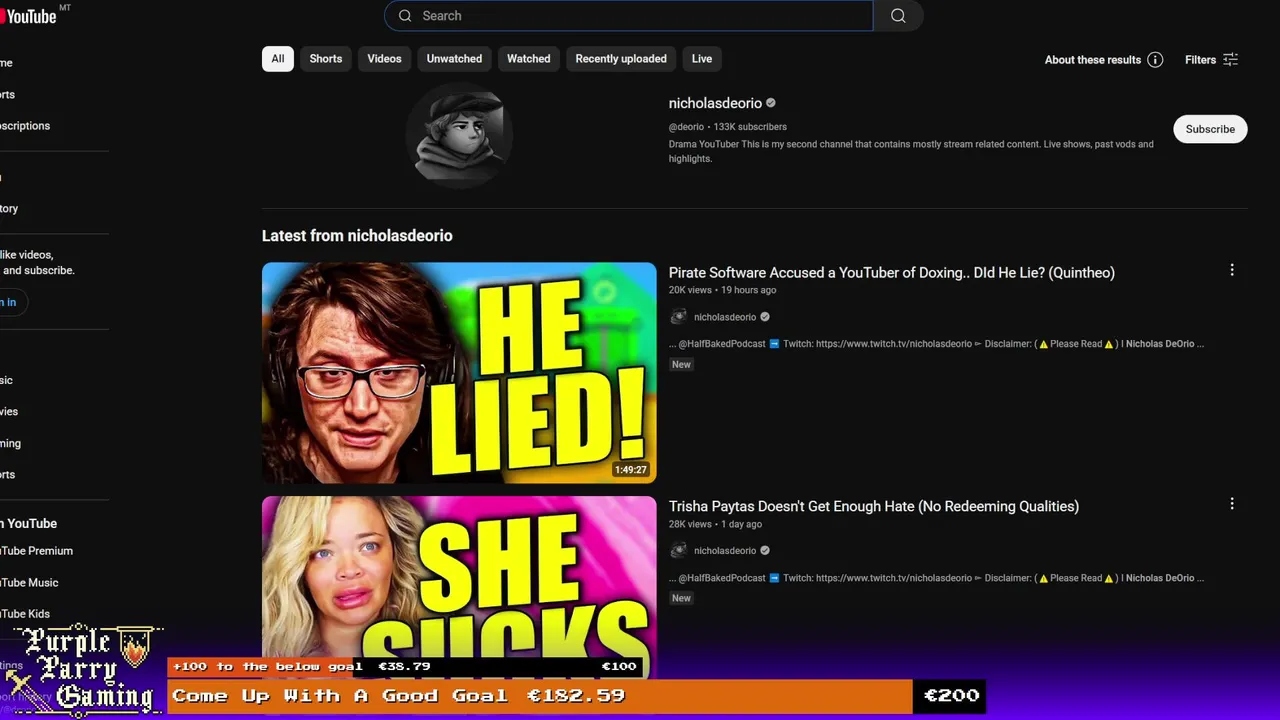
Task: Click the 20K views 19 hours ago text
Action: point(722,290)
